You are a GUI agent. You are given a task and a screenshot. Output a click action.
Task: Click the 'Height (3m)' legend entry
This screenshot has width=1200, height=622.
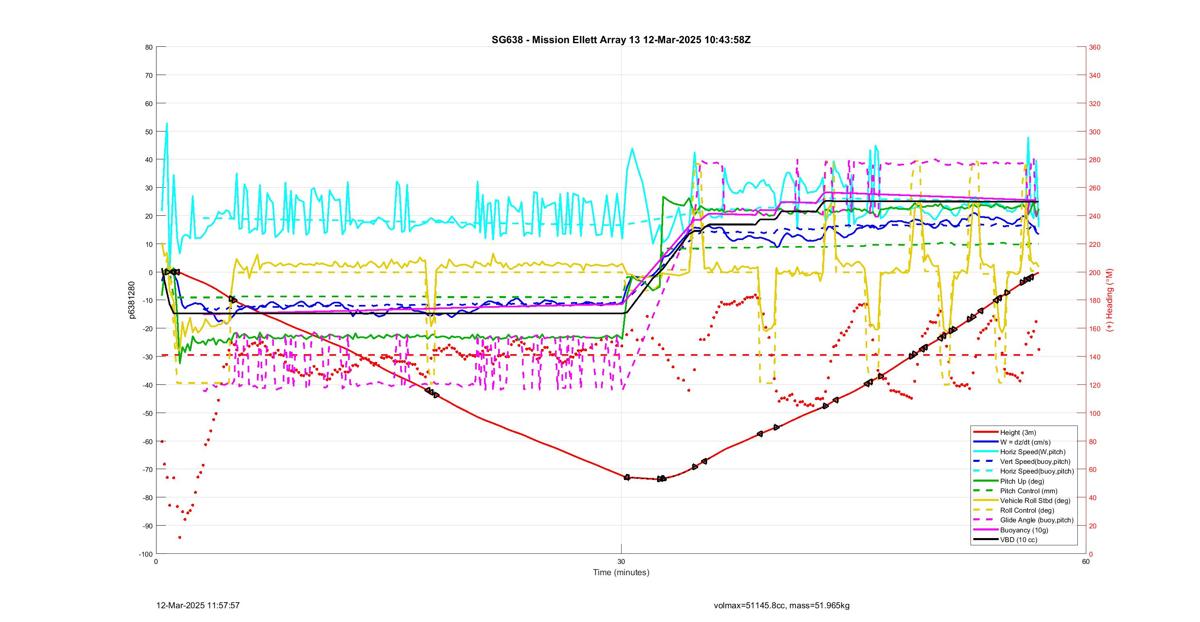click(x=1018, y=431)
